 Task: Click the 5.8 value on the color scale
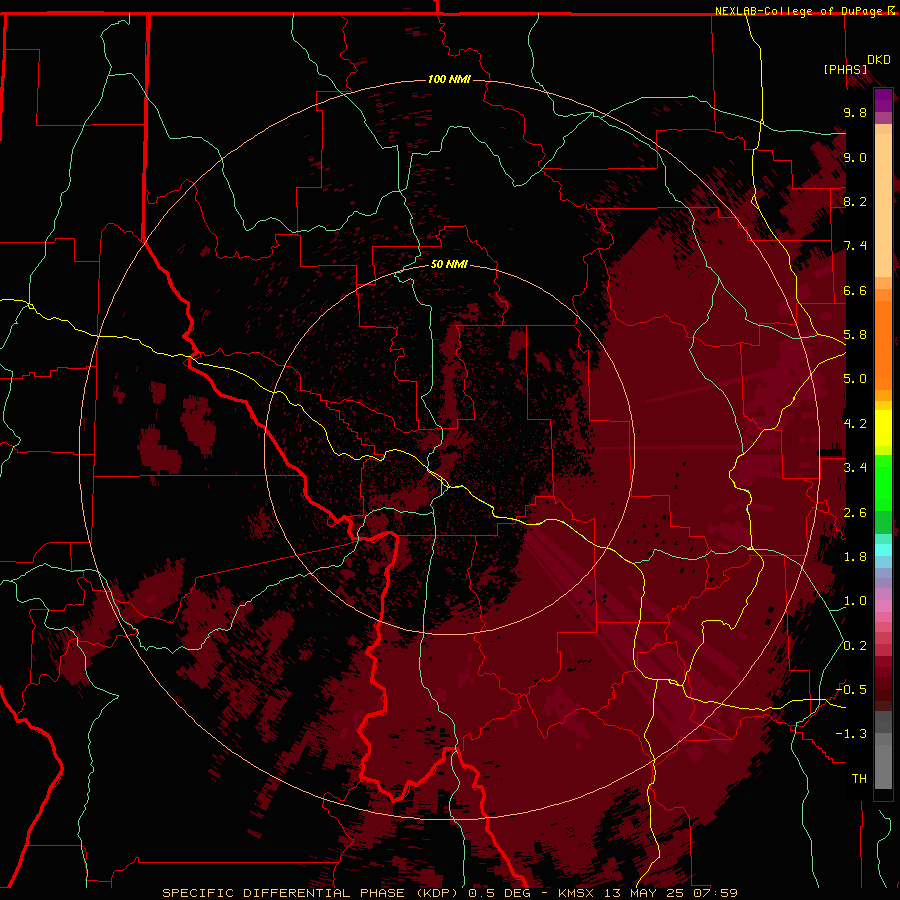click(855, 335)
